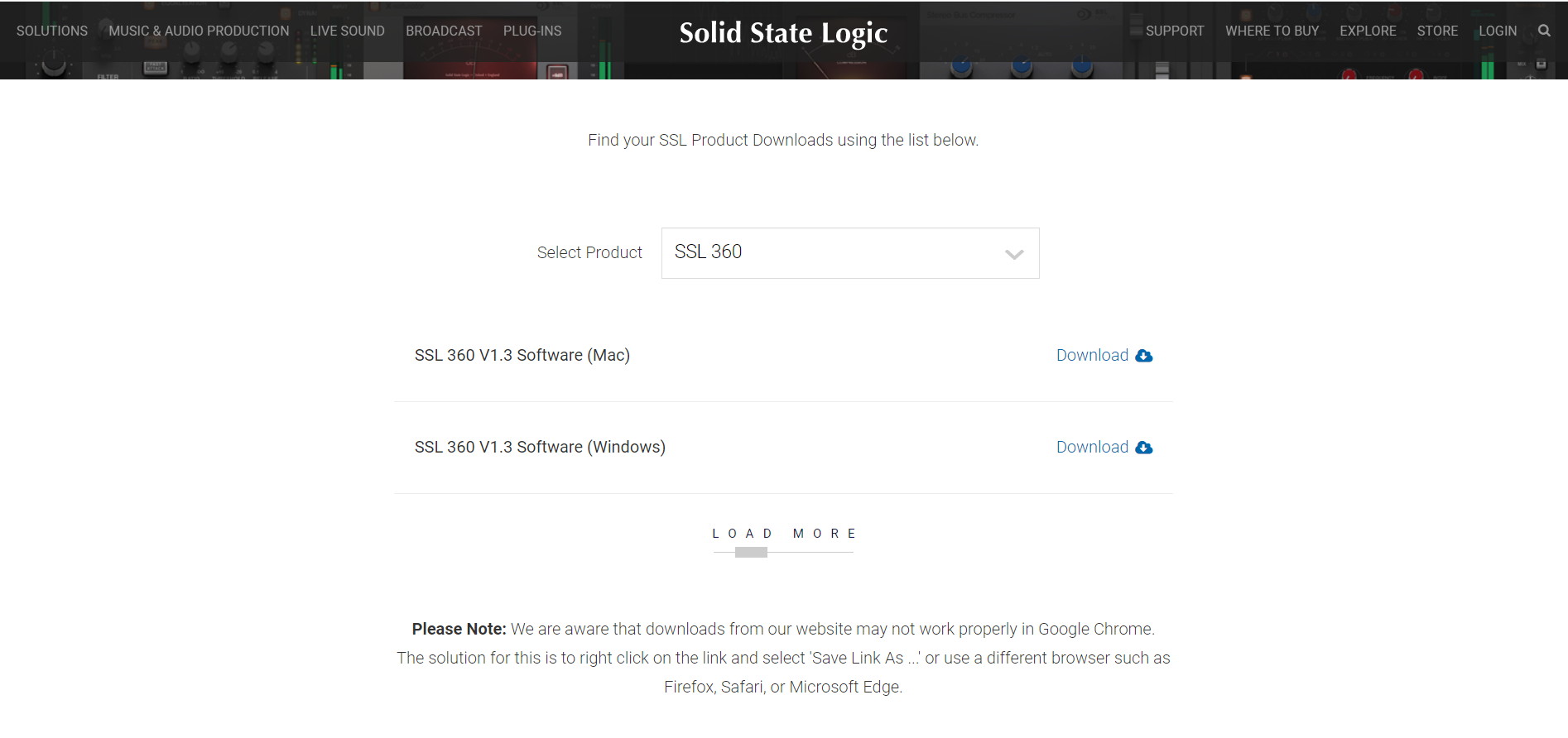Open the Explore menu
The image size is (1568, 738).
[x=1368, y=31]
